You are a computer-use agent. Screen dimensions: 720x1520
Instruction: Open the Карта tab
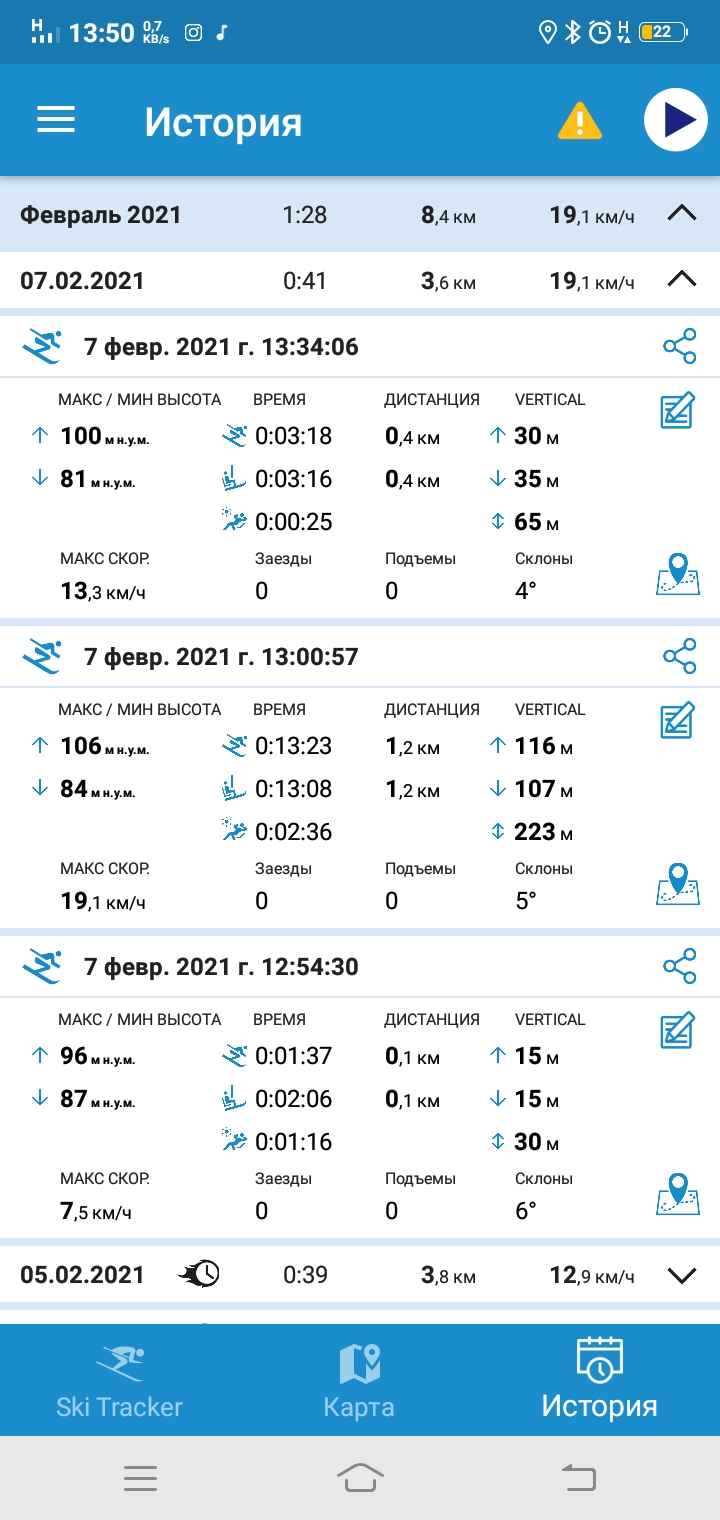click(359, 1382)
